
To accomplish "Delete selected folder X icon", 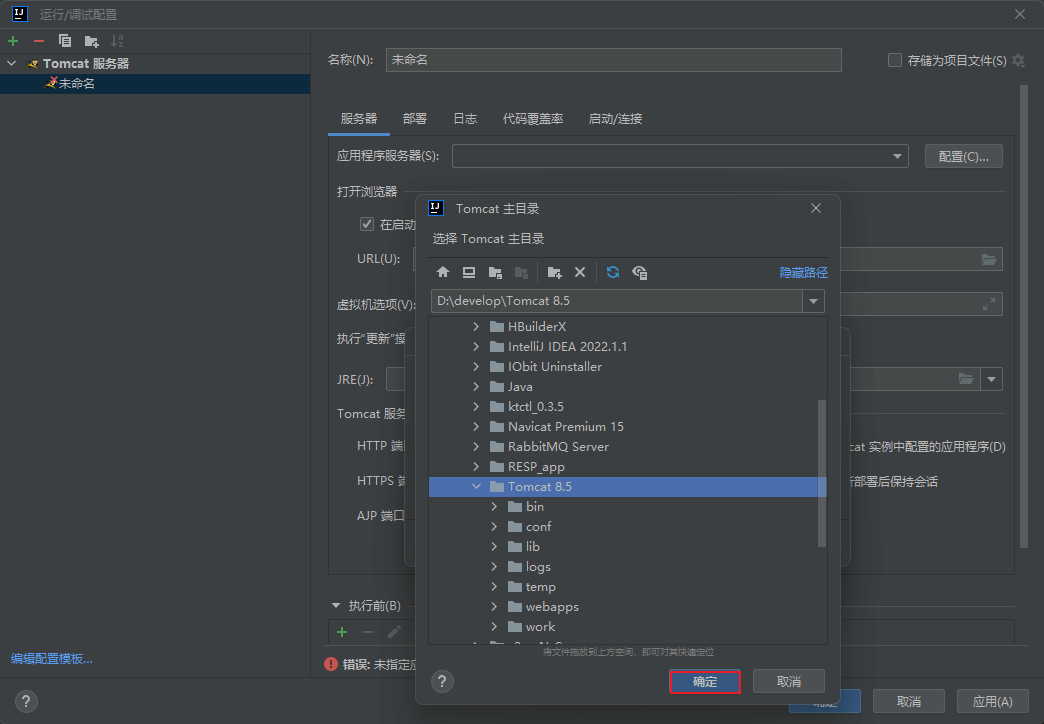I will (x=580, y=272).
